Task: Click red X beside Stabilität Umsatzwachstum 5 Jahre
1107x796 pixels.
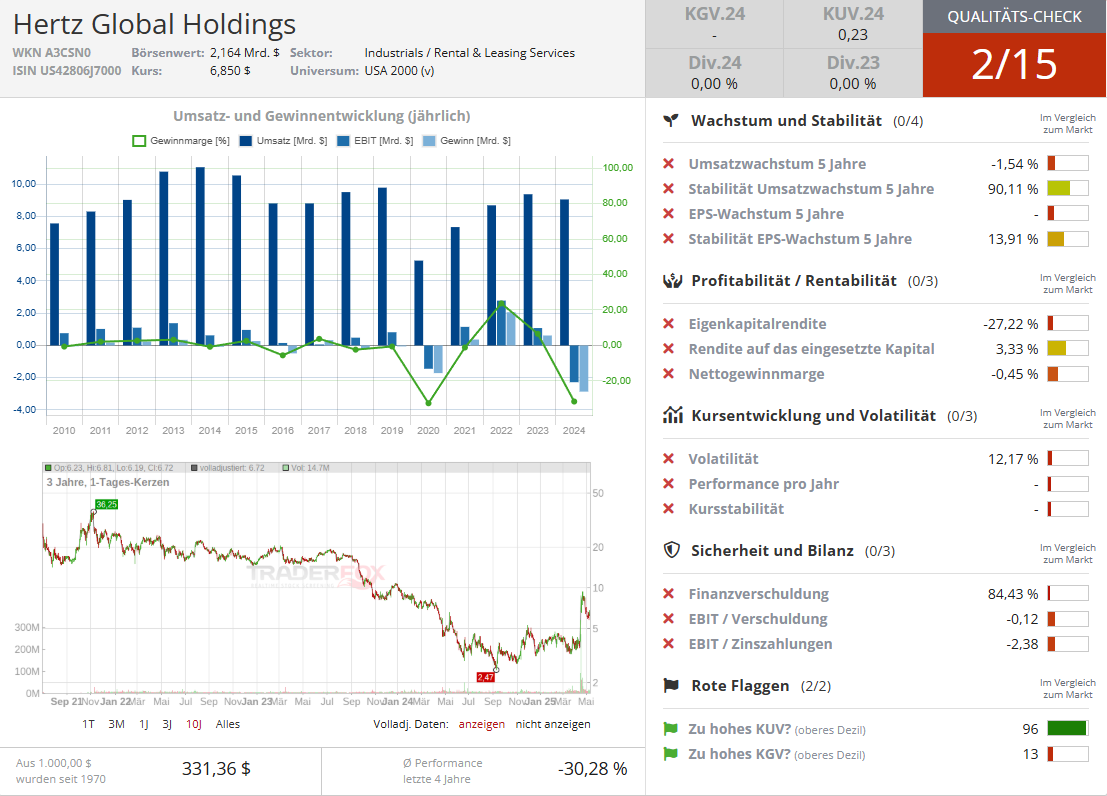Action: point(669,189)
